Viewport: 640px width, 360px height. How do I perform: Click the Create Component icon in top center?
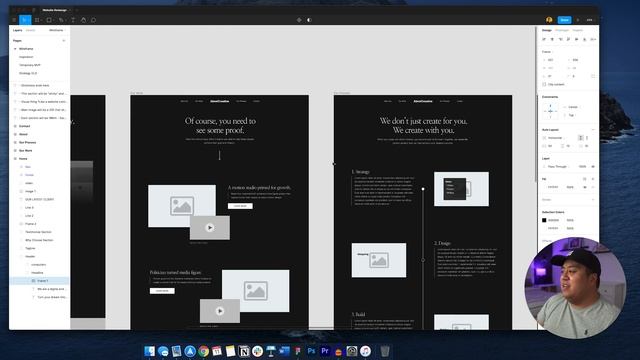coord(299,20)
